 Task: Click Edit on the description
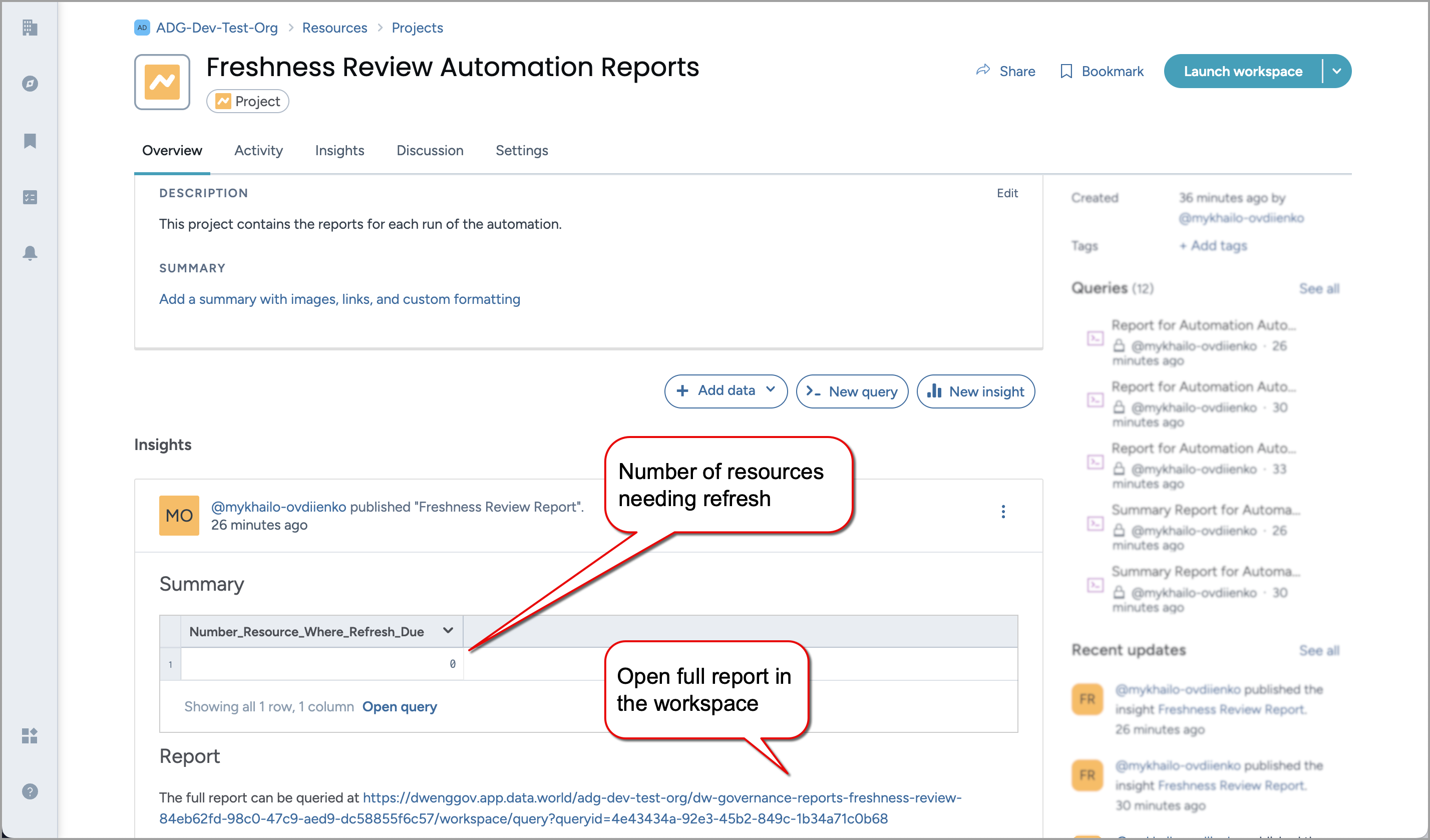pos(1007,193)
